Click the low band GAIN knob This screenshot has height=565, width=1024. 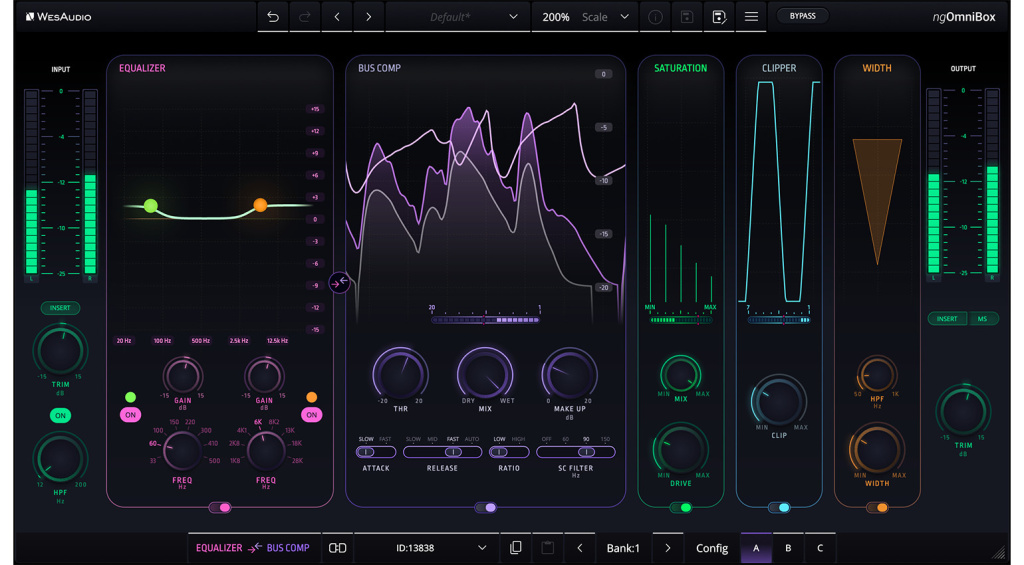(x=183, y=376)
